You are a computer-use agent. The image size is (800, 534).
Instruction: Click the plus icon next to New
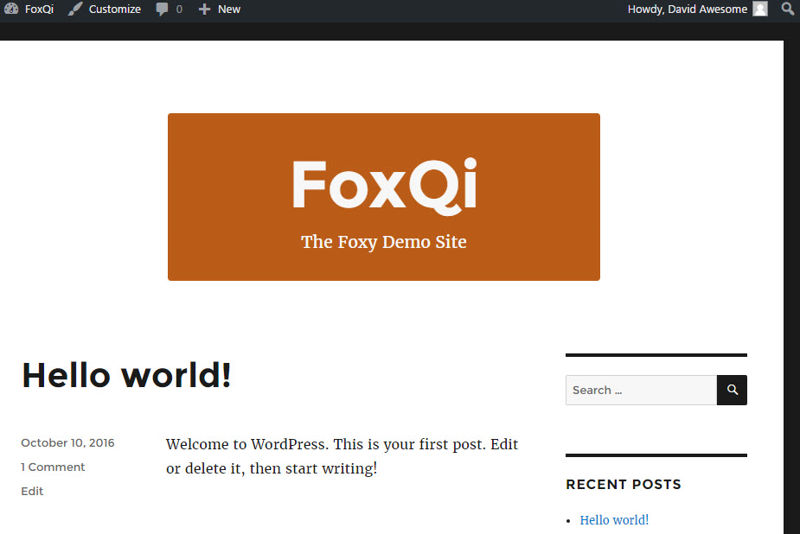(204, 9)
